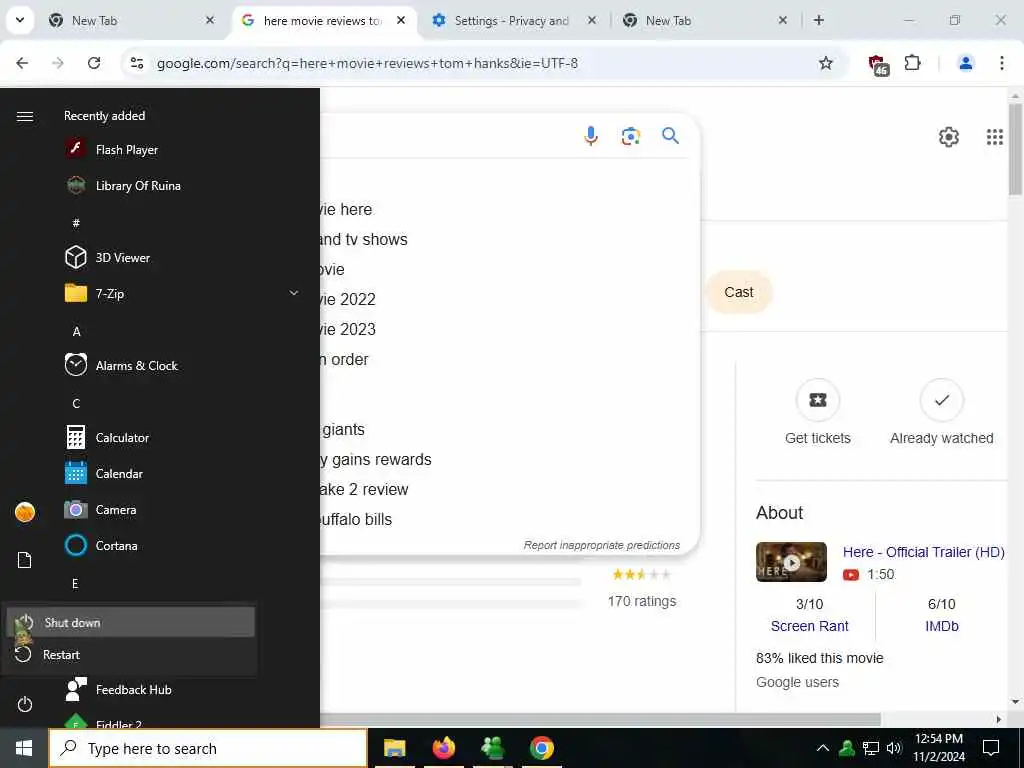
Task: Click user account avatar in Start
Action: tap(25, 512)
